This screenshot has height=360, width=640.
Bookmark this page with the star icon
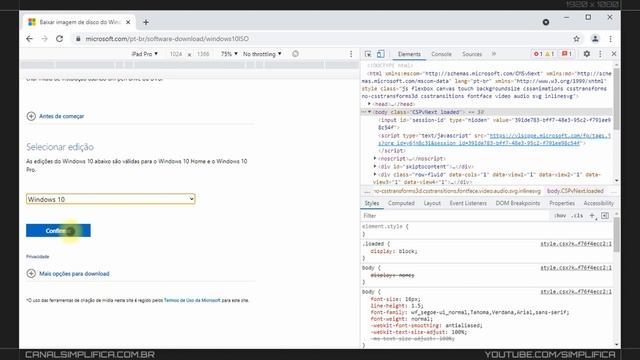click(576, 39)
